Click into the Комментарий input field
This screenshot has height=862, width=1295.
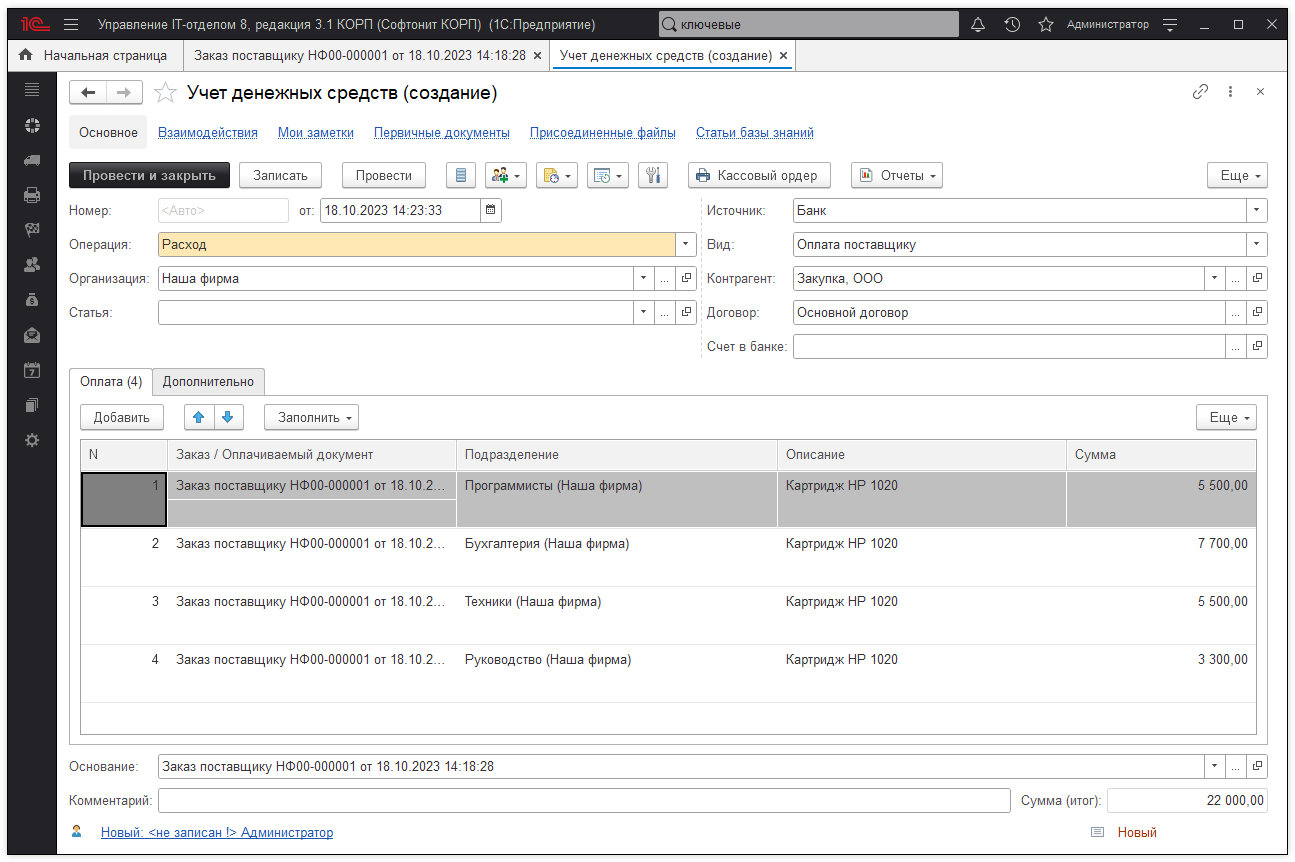pyautogui.click(x=584, y=801)
